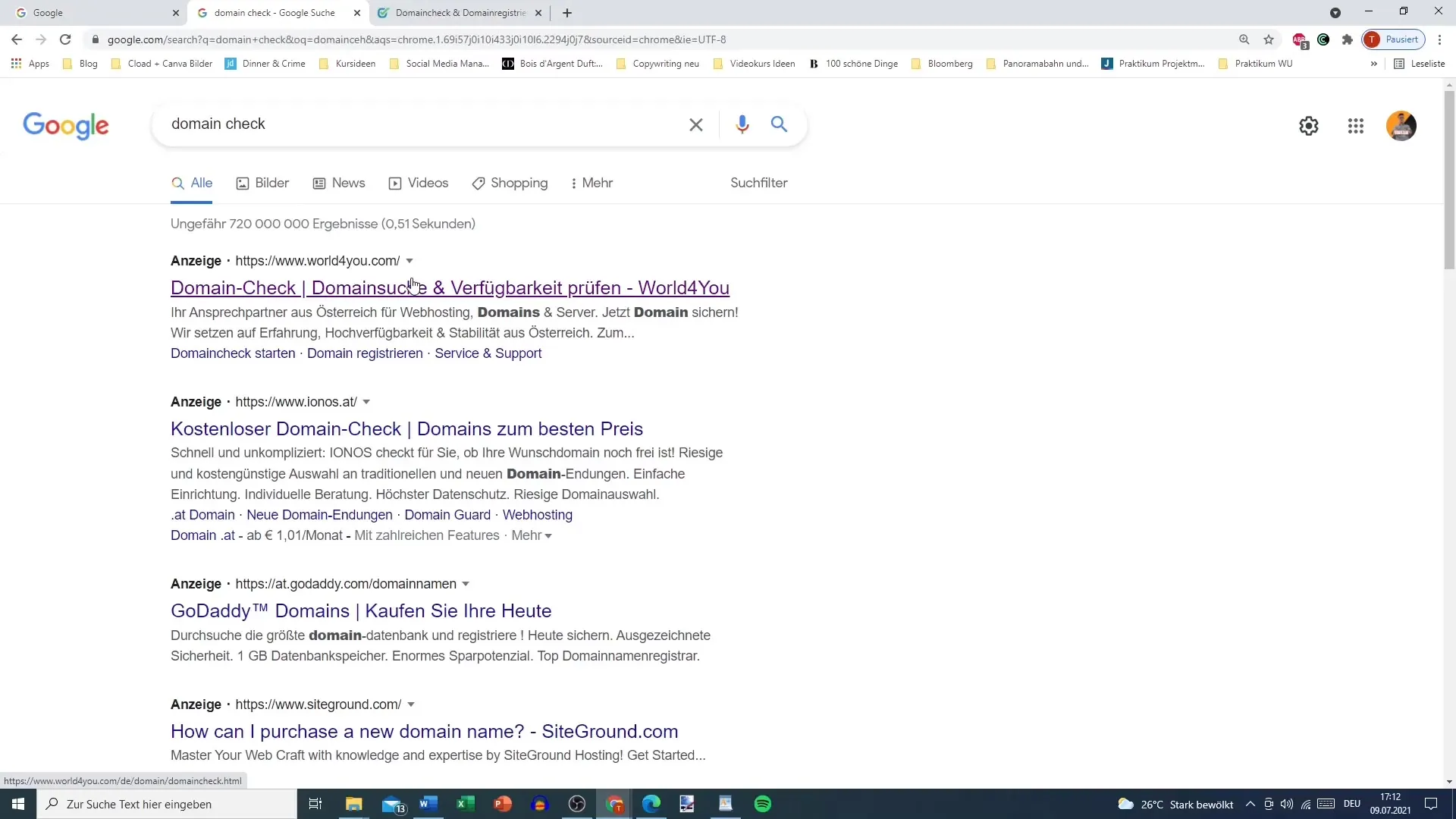Open Microsoft Edge from the taskbar

[x=651, y=804]
